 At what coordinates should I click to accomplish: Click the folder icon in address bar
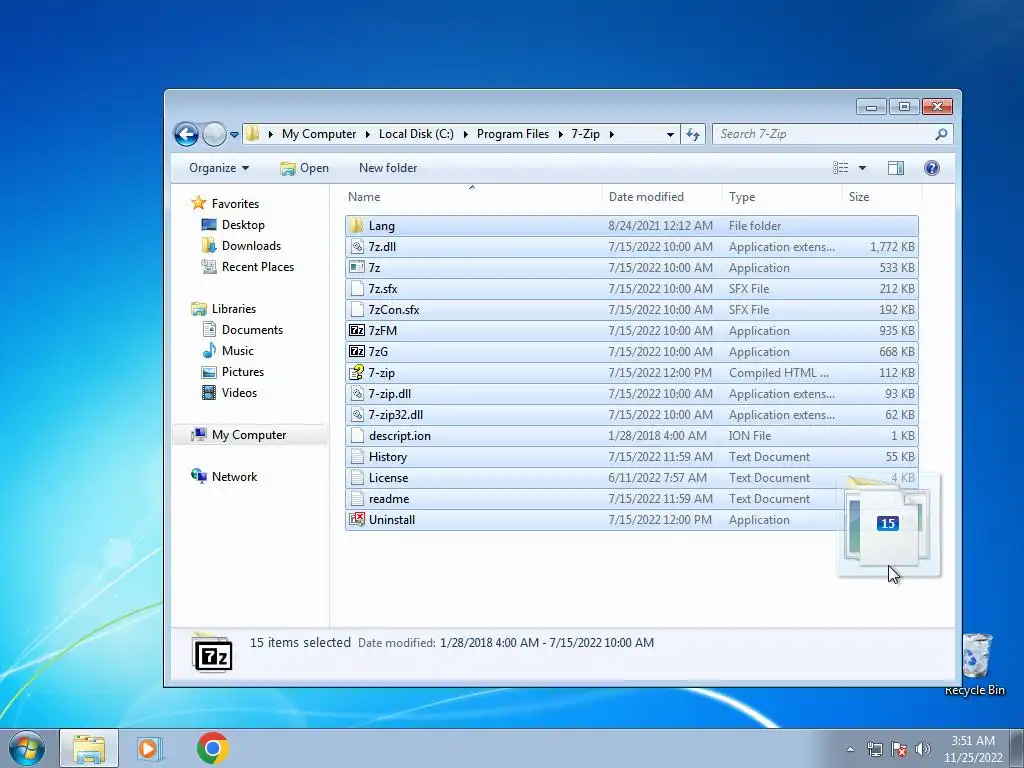253,134
